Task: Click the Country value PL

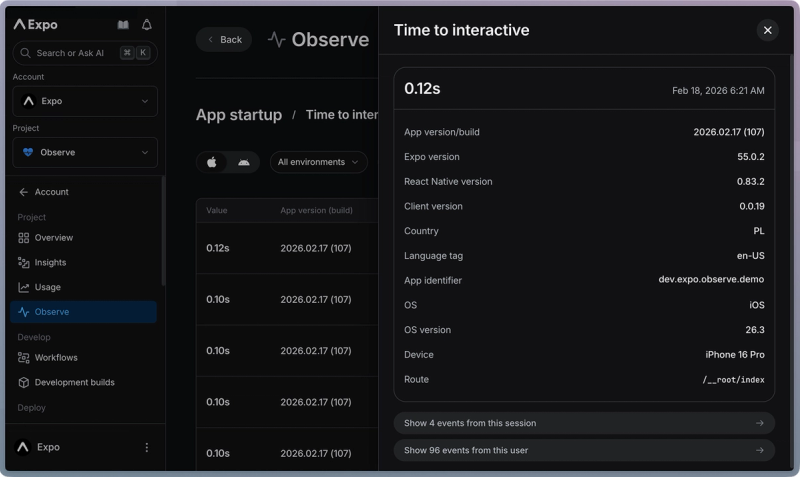Action: (759, 231)
